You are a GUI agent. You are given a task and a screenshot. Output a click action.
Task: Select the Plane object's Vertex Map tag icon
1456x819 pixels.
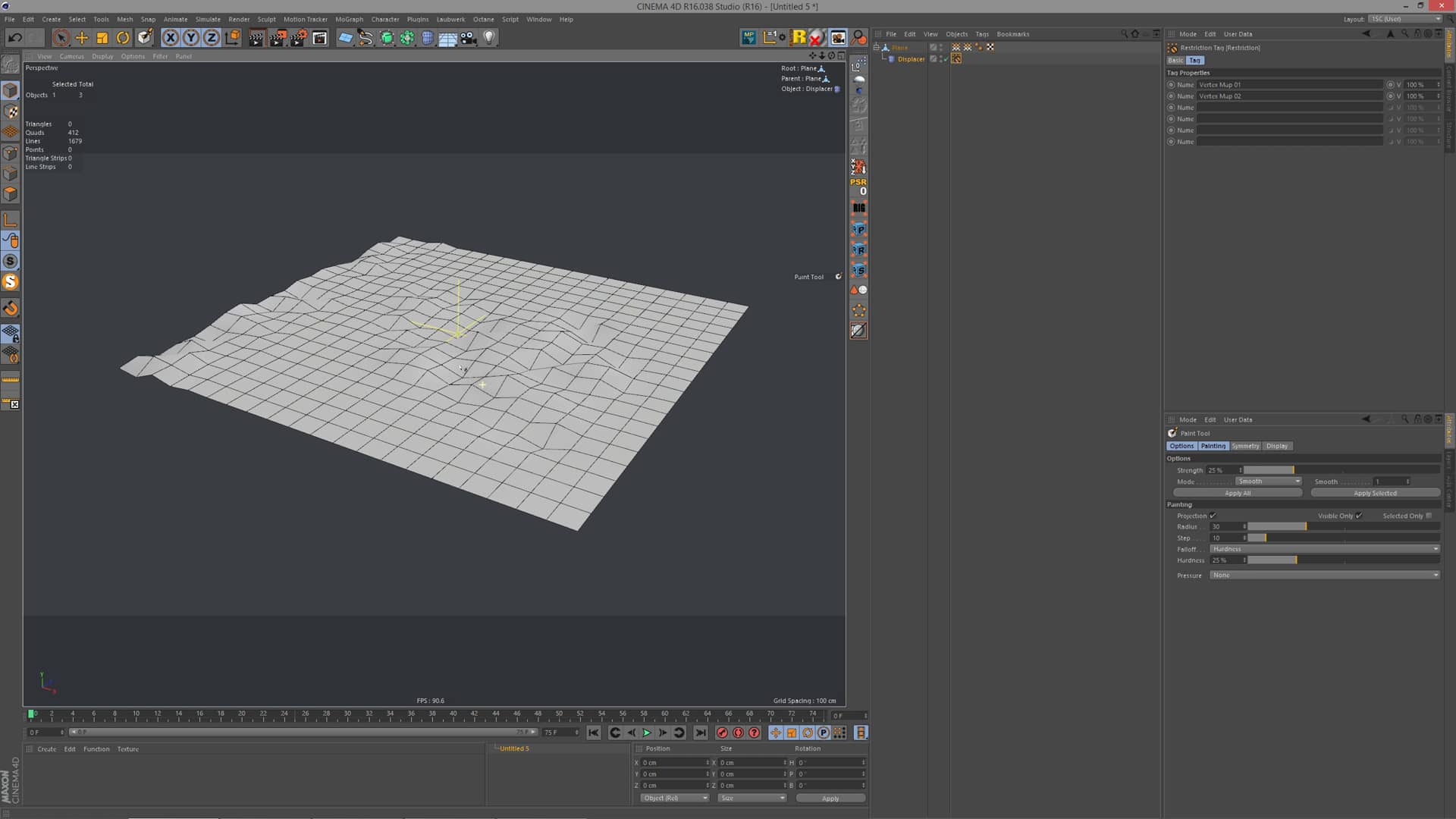point(957,46)
